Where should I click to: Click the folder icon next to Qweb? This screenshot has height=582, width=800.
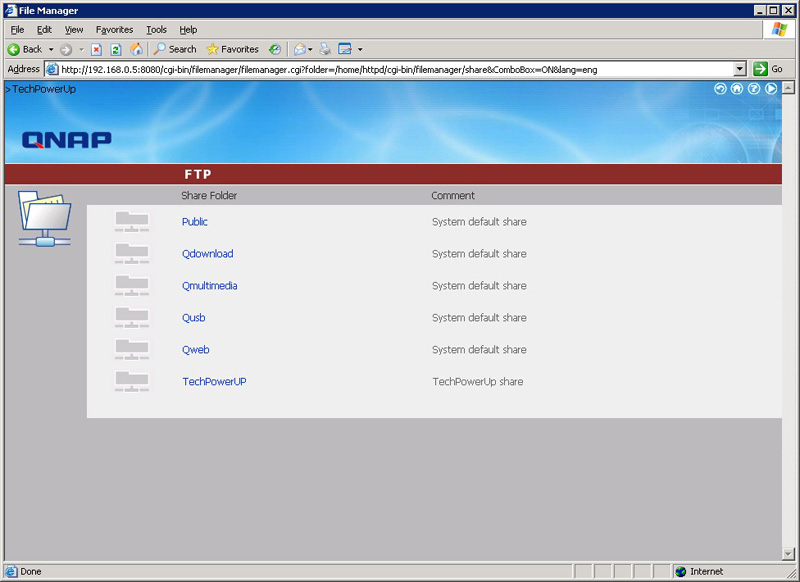[132, 349]
